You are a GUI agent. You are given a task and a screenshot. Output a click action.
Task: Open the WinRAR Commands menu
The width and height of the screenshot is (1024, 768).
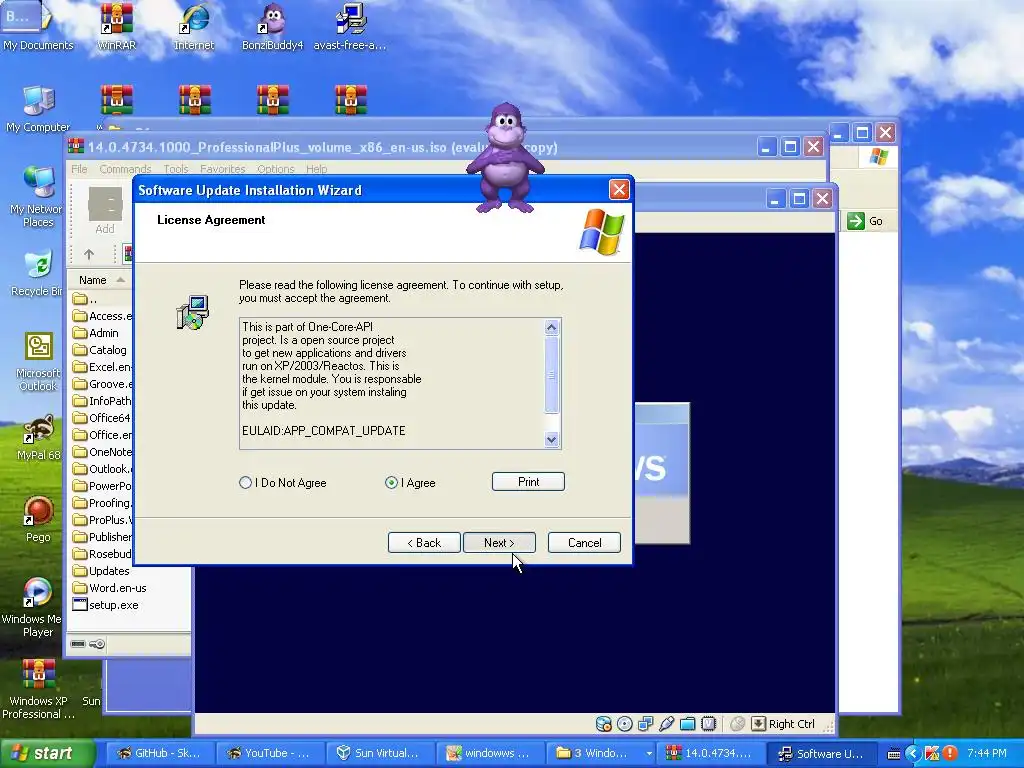click(x=125, y=168)
